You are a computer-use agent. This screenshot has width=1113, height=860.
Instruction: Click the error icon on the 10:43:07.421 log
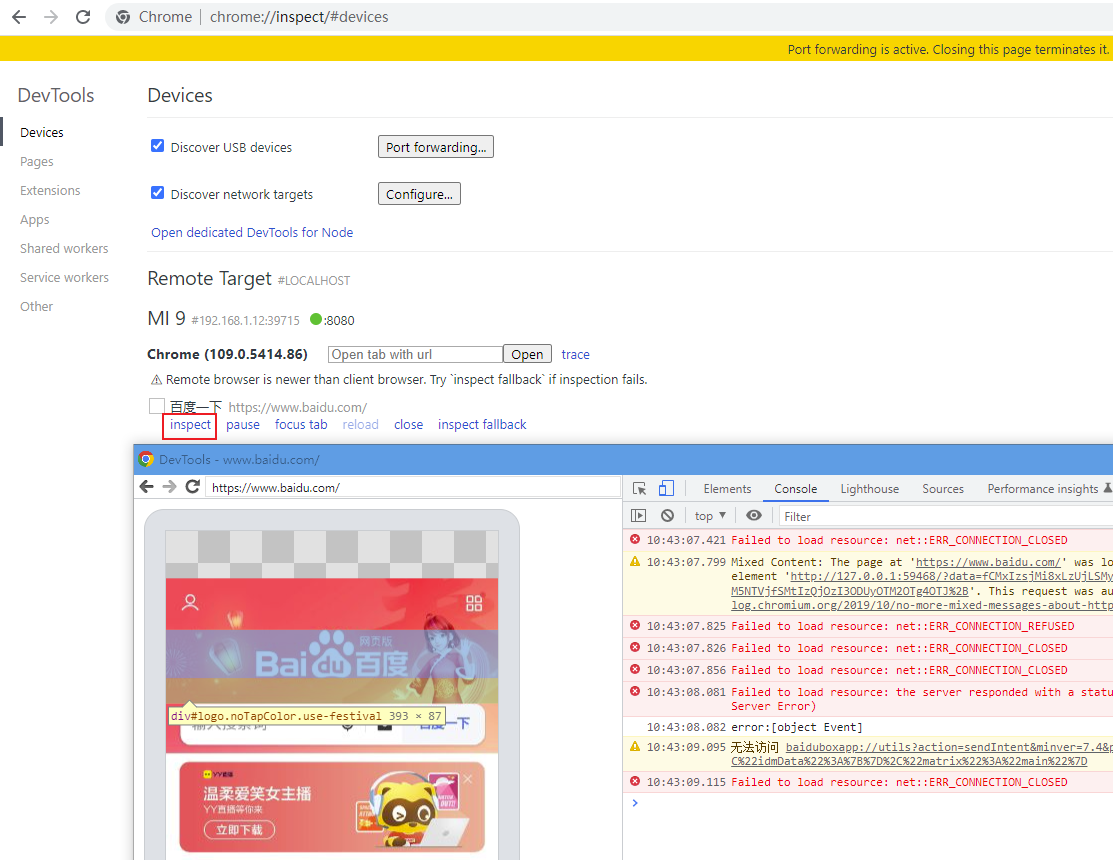[x=635, y=539]
